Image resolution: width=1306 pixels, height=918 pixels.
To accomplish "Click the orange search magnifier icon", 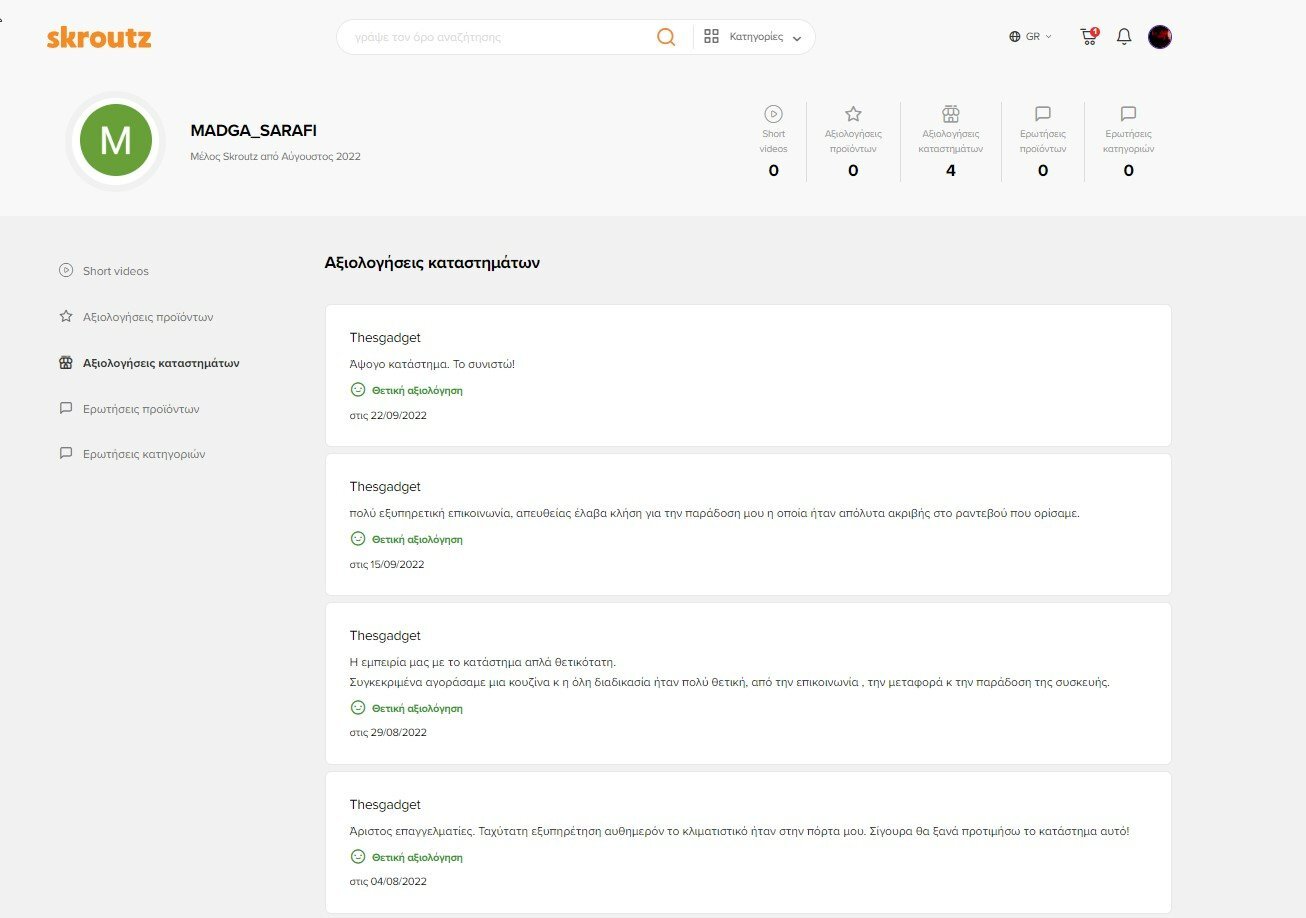I will pos(666,37).
